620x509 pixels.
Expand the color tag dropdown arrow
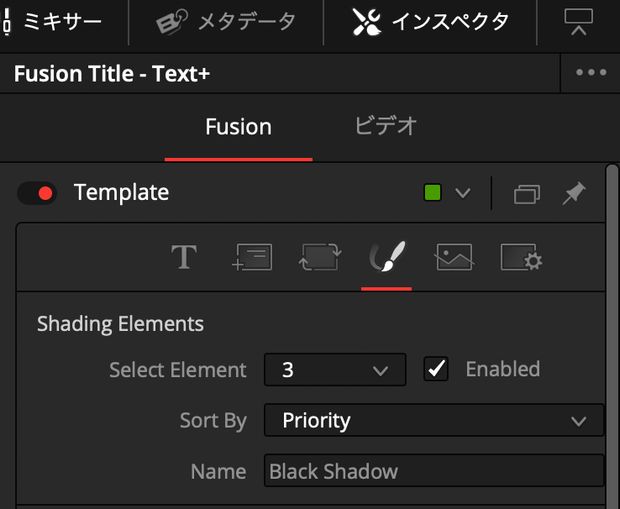[x=462, y=193]
